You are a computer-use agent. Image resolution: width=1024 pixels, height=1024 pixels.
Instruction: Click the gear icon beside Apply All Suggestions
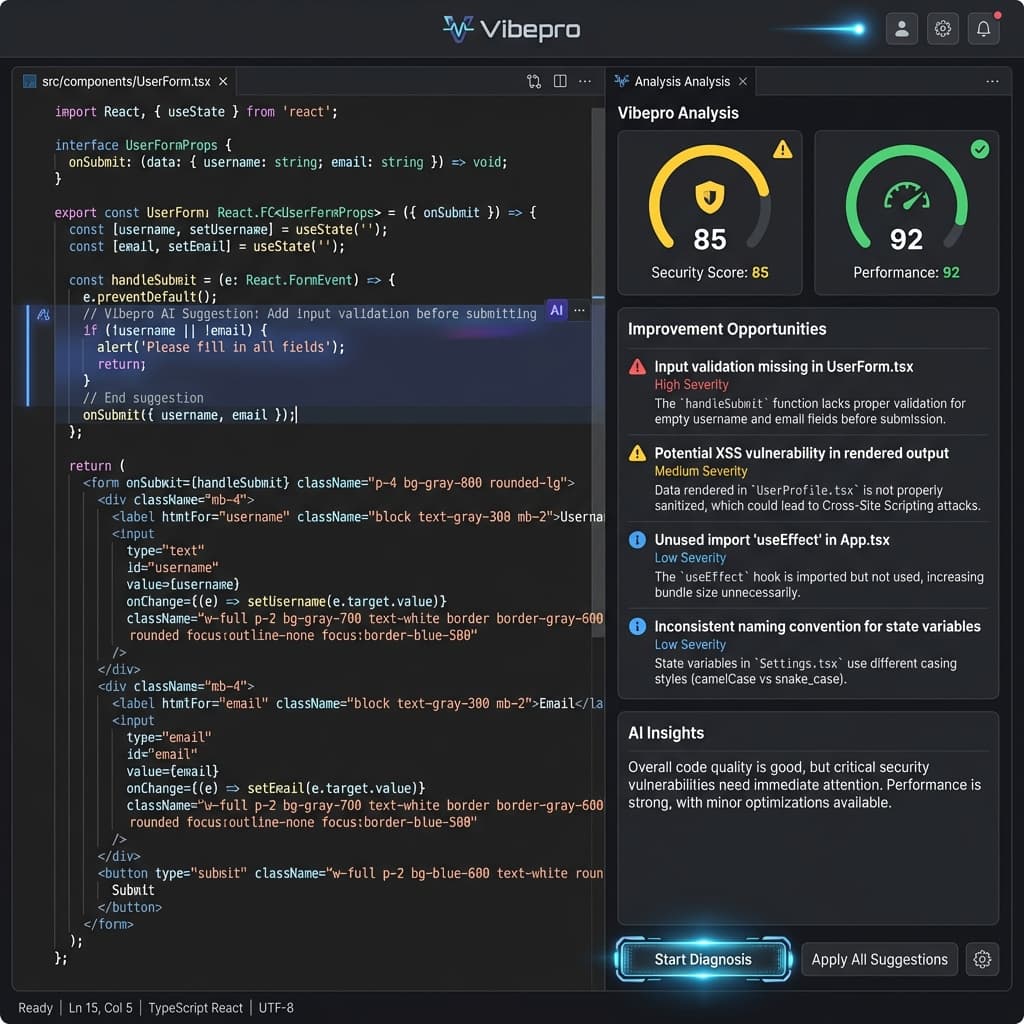983,959
